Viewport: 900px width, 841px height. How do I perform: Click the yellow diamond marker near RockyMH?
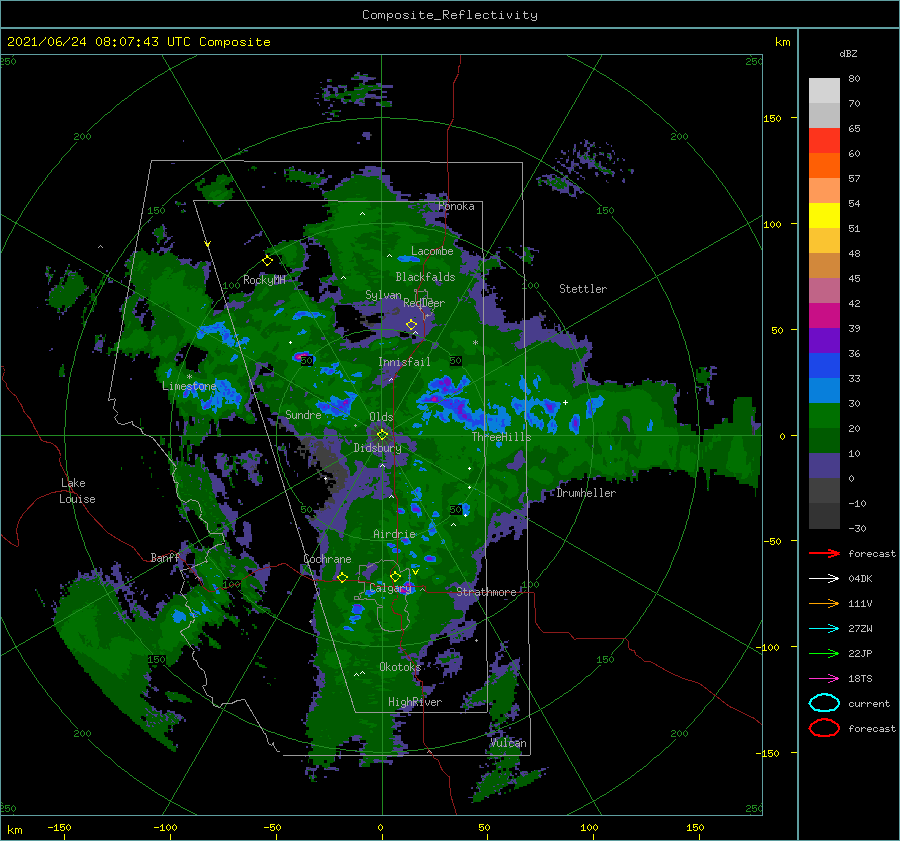267,261
